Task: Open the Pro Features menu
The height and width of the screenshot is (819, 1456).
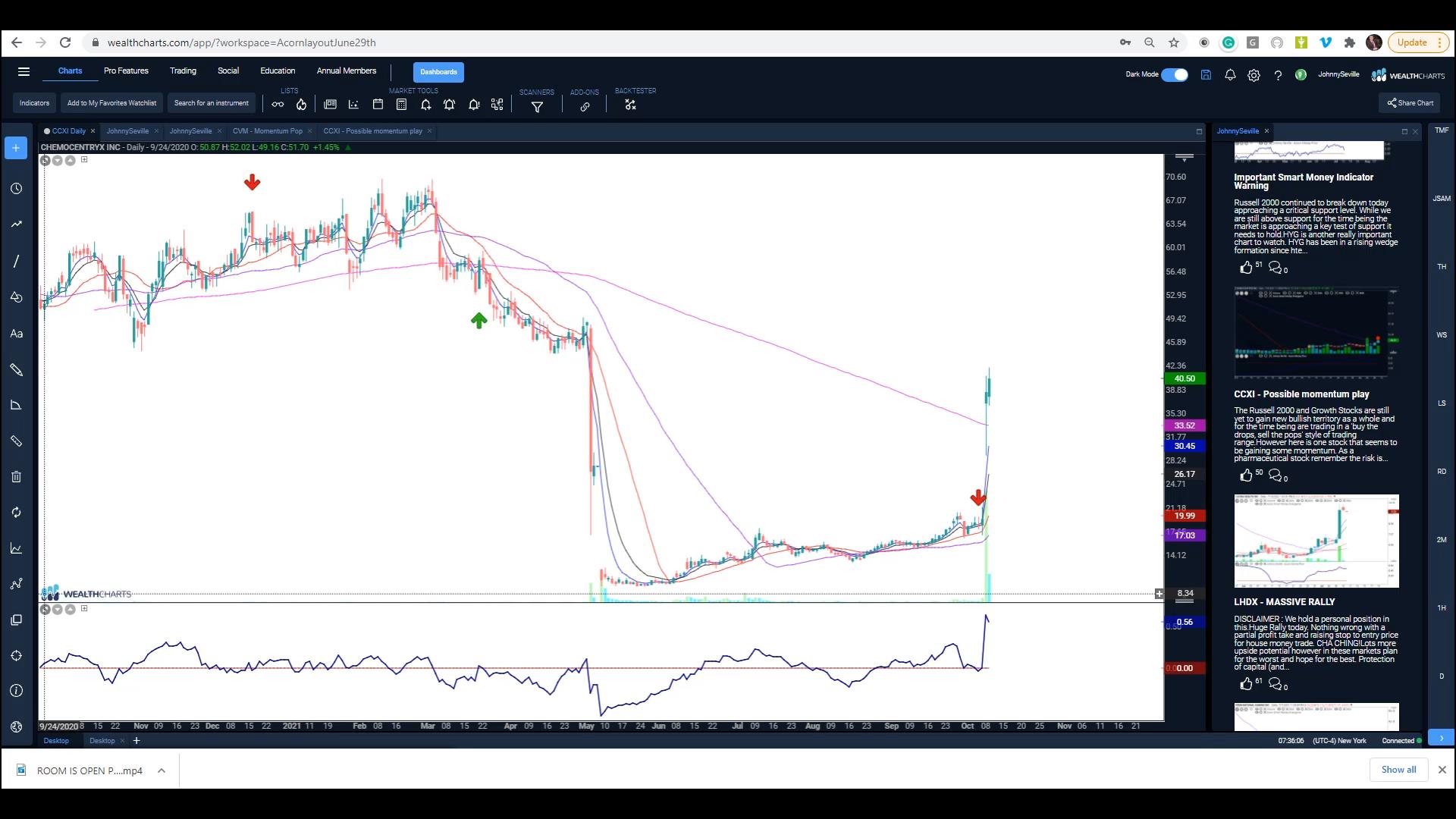Action: pyautogui.click(x=126, y=71)
